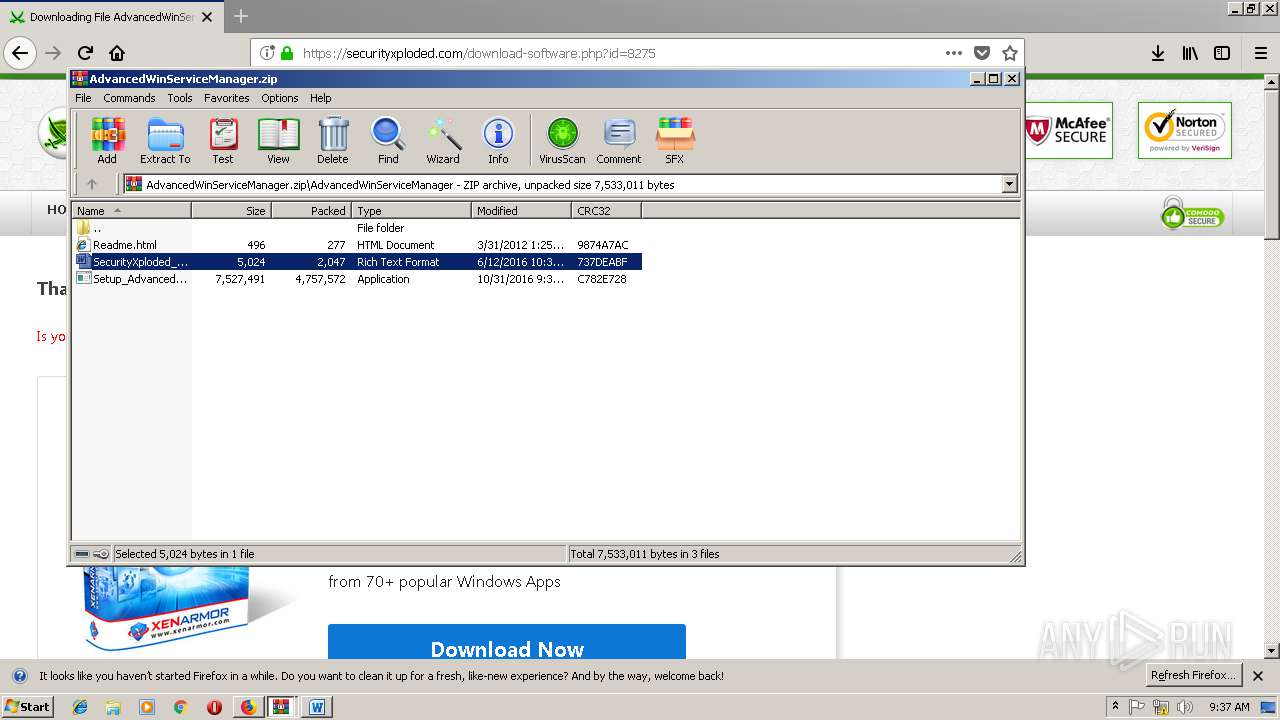Click the Refresh Firefox button
Image resolution: width=1280 pixels, height=720 pixels.
tap(1193, 675)
